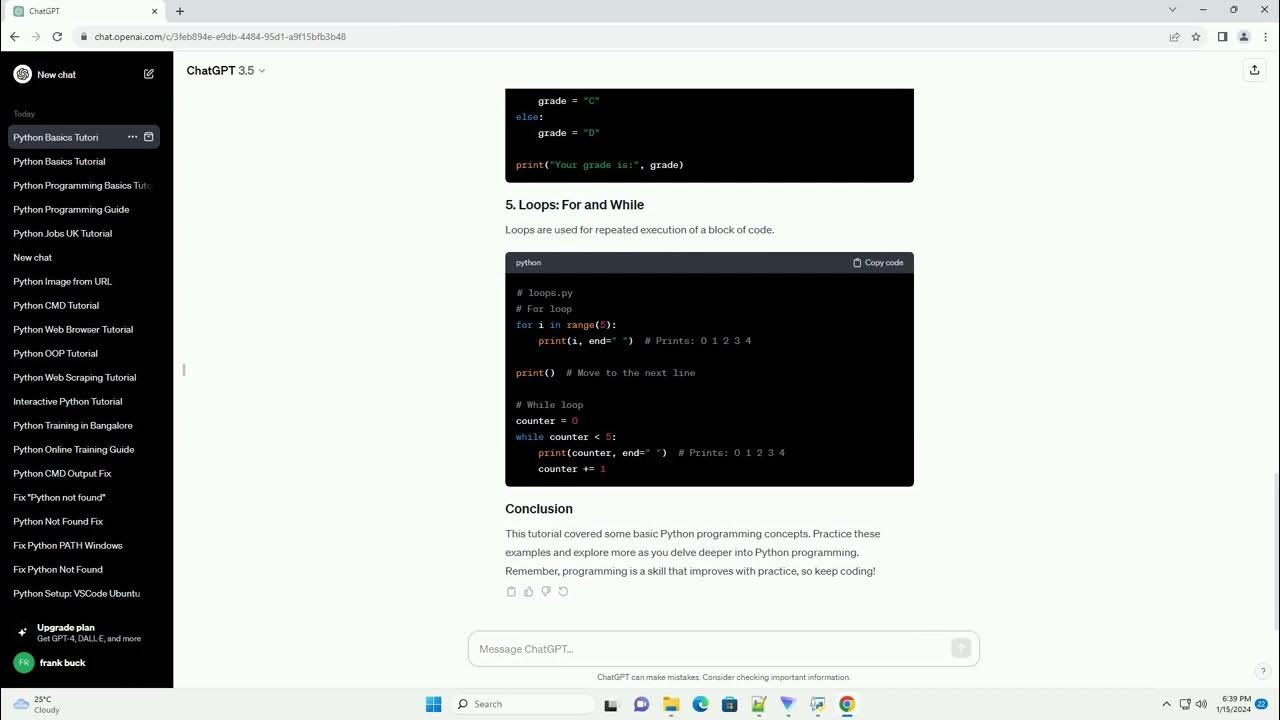Open Python Training in Bangalore chat
This screenshot has height=720, width=1280.
(x=86, y=425)
